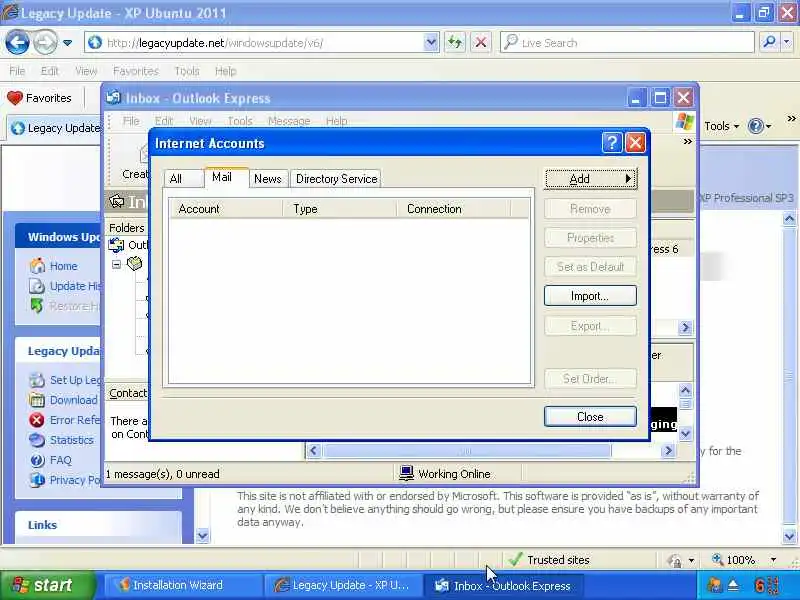This screenshot has width=800, height=600.
Task: Open the Internet Explorer Favorites menu
Action: click(x=136, y=71)
